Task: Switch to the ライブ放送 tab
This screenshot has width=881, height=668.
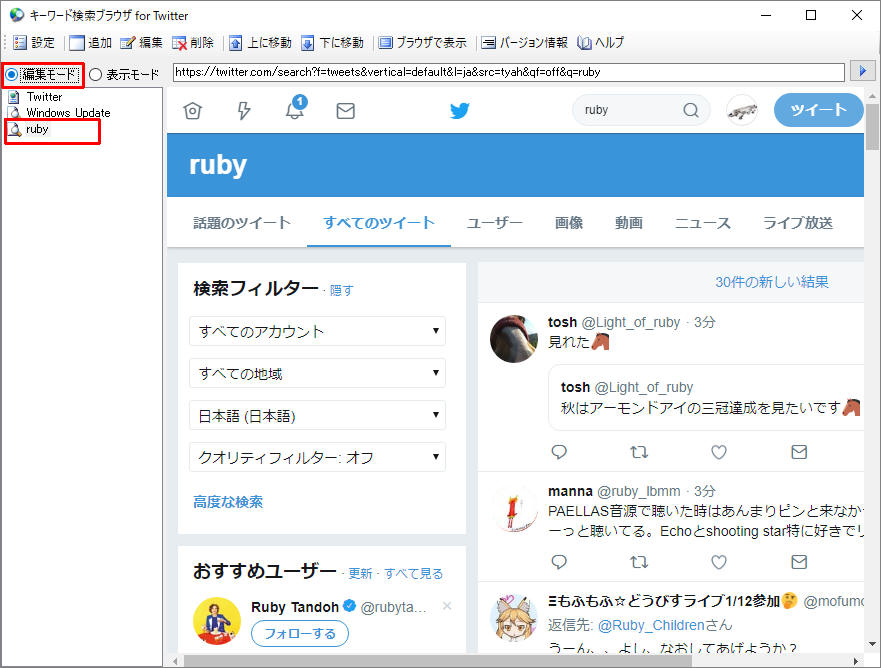Action: (797, 223)
